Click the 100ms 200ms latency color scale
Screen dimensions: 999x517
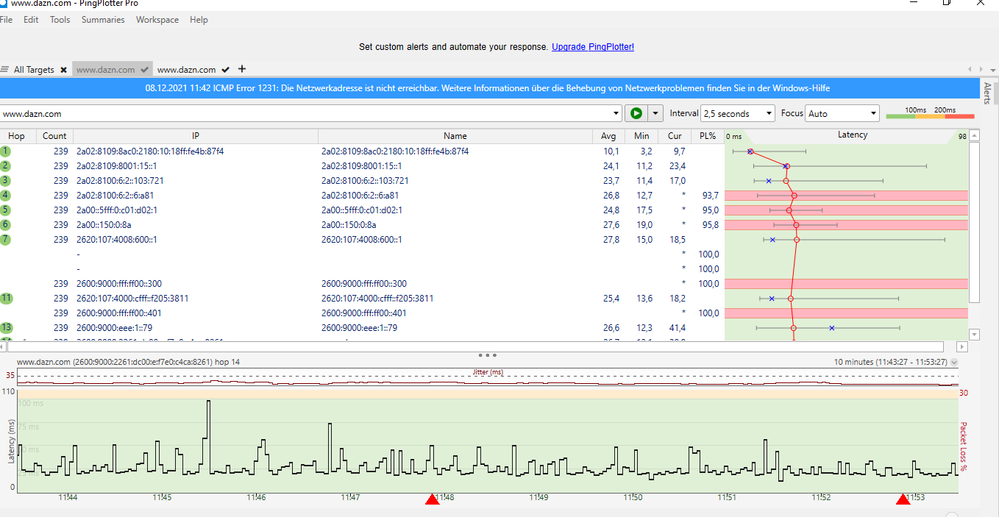[930, 113]
